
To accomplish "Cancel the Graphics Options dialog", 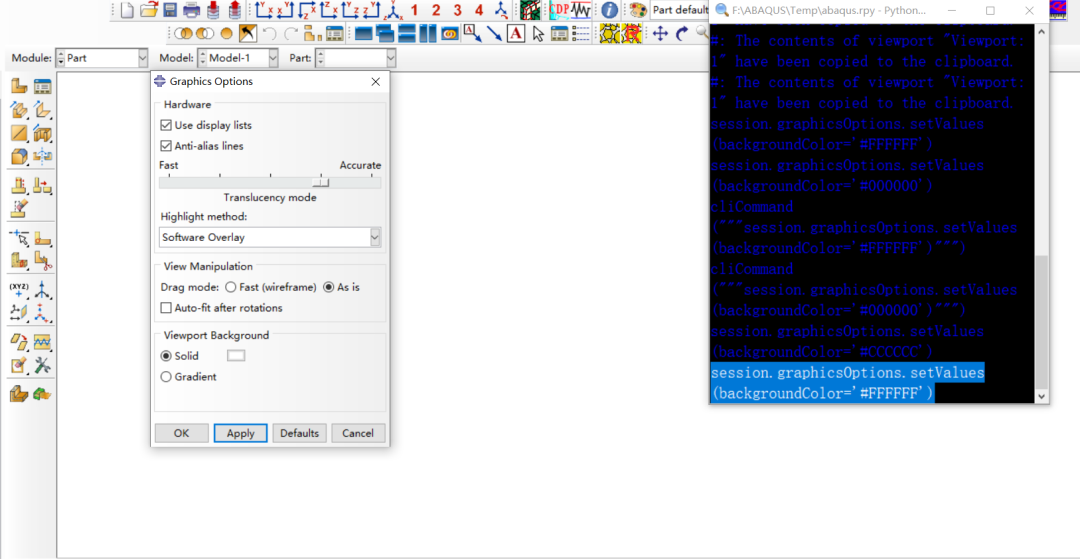I will [x=358, y=433].
